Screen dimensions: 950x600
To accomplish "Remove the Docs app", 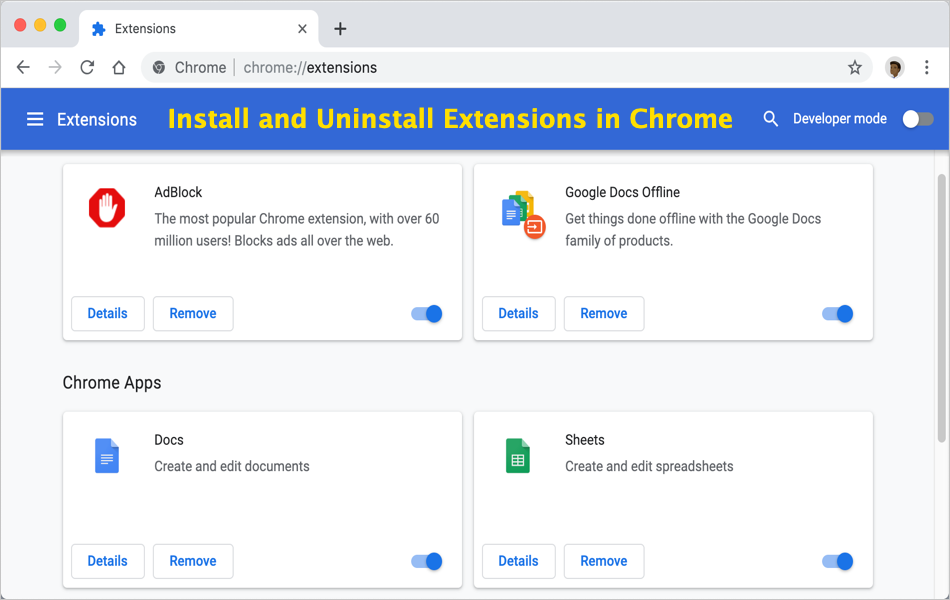I will 193,561.
